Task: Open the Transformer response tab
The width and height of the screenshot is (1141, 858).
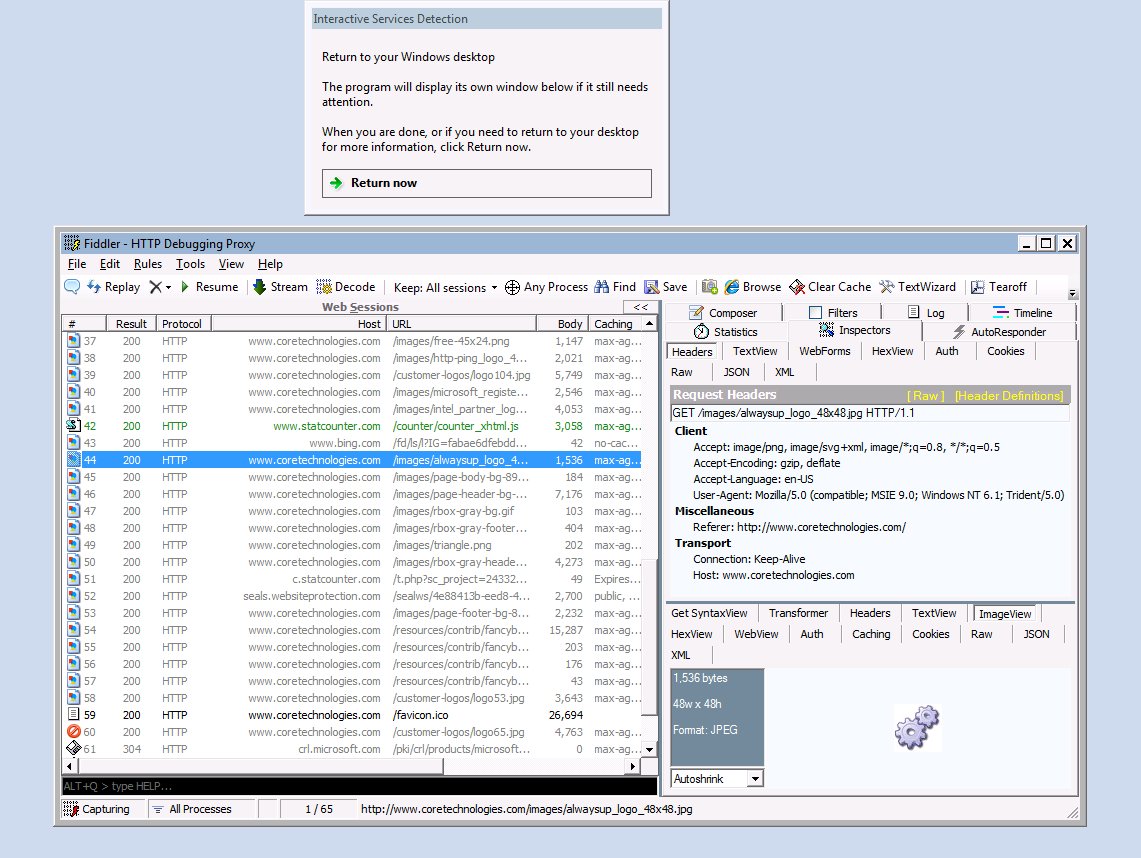Action: (x=798, y=613)
